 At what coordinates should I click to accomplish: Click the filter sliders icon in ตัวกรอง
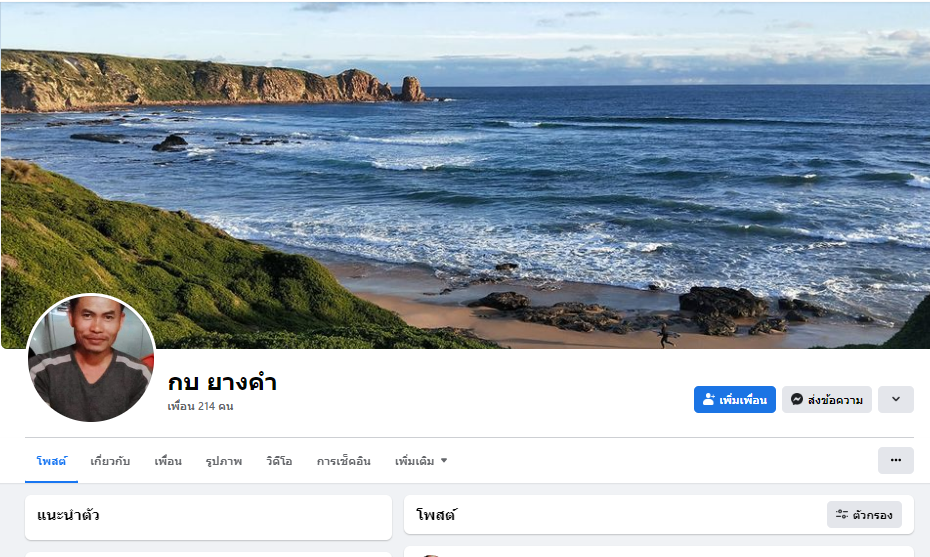coord(842,515)
